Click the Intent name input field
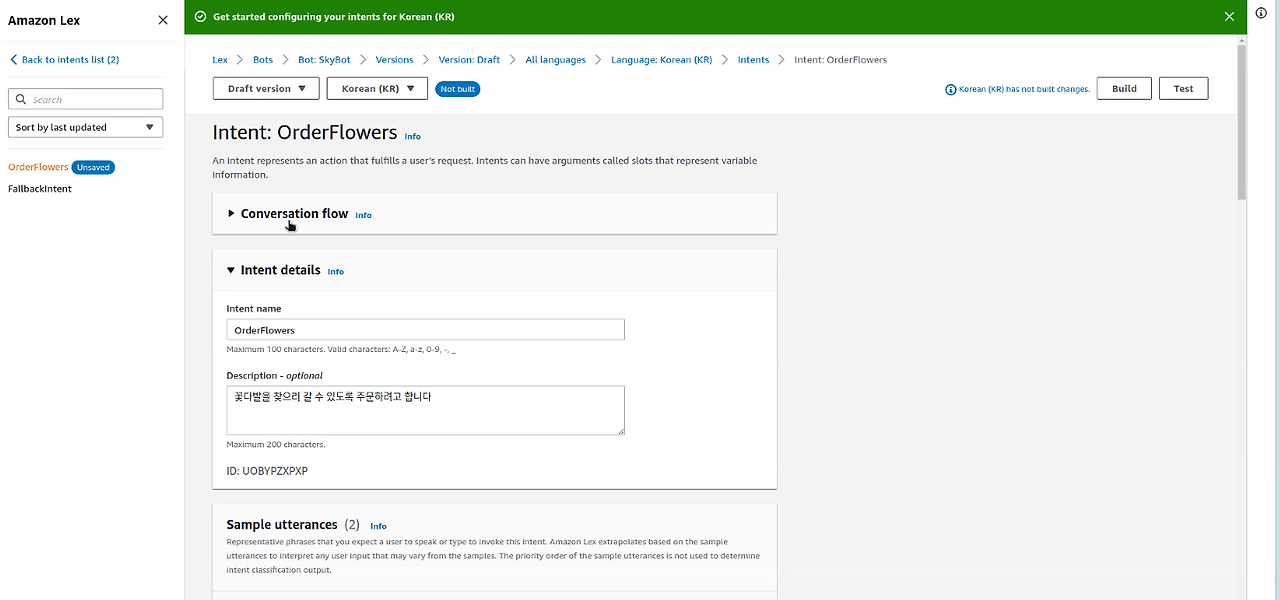This screenshot has height=600, width=1280. pyautogui.click(x=426, y=329)
